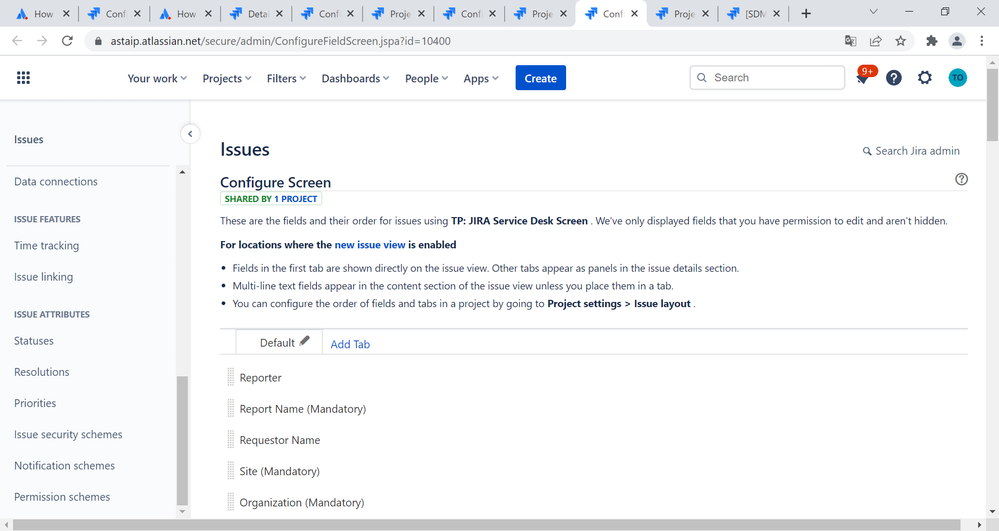Click the Create button
999x531 pixels.
pyautogui.click(x=540, y=78)
